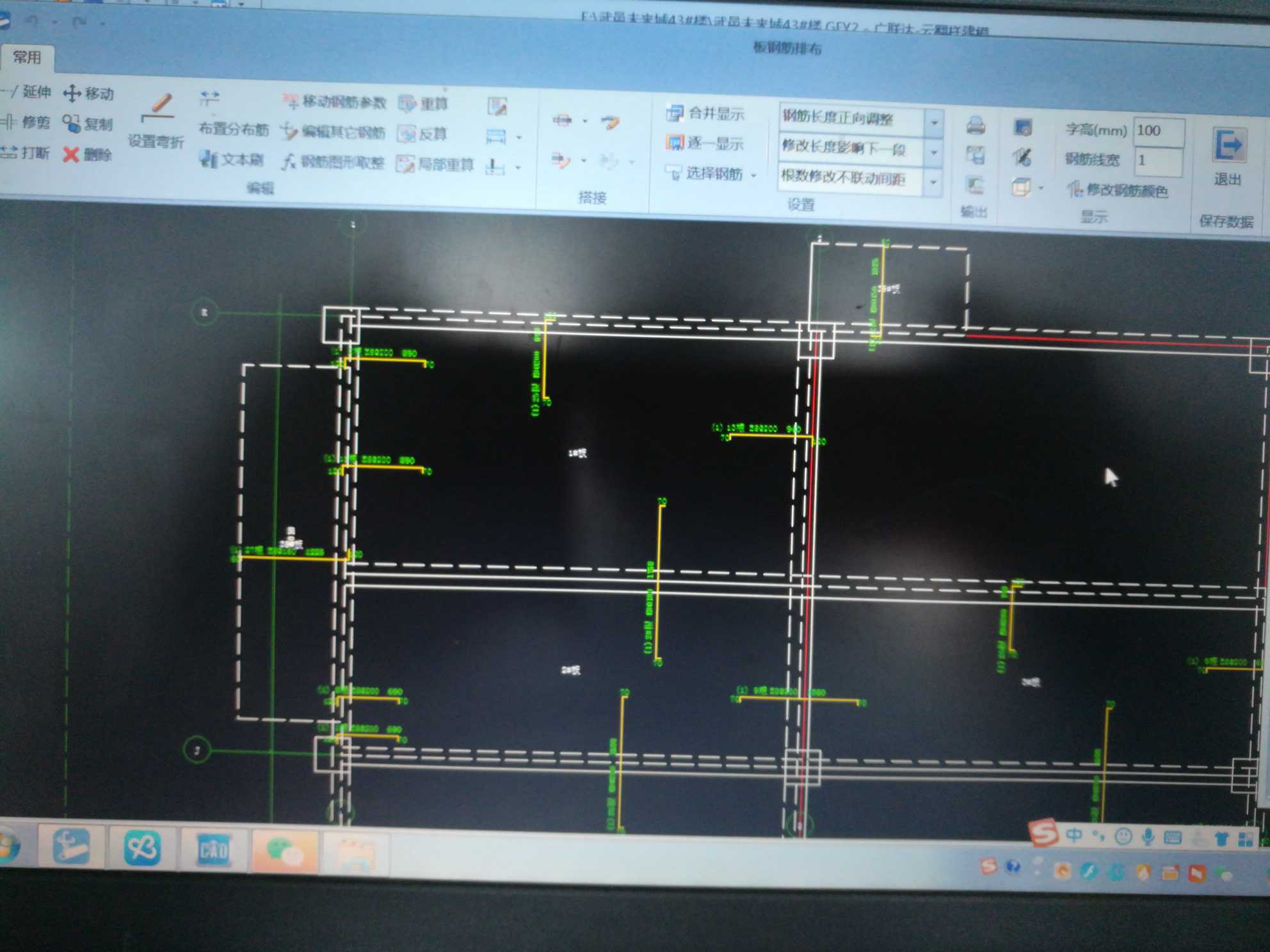The image size is (1270, 952).
Task: Open the 钢筋长度正向调整 dropdown
Action: pos(935,122)
